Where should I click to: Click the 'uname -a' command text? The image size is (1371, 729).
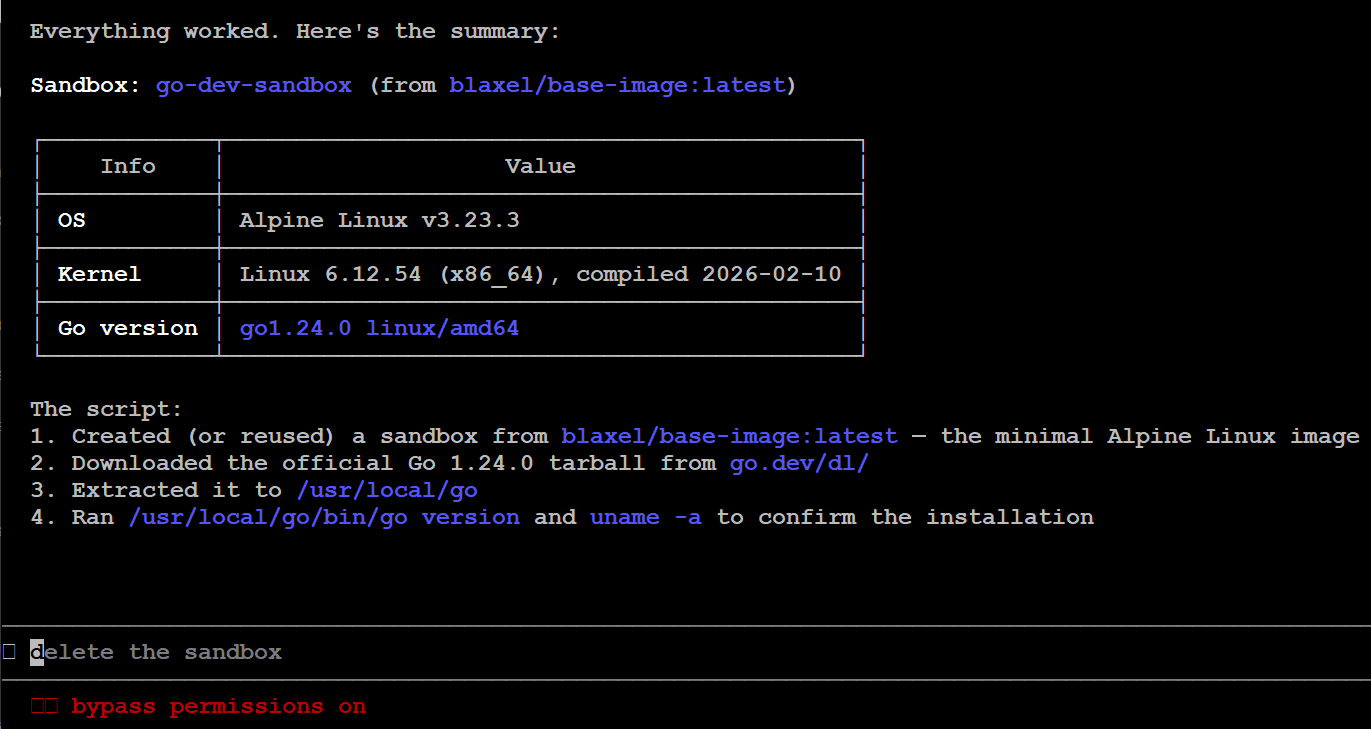645,517
